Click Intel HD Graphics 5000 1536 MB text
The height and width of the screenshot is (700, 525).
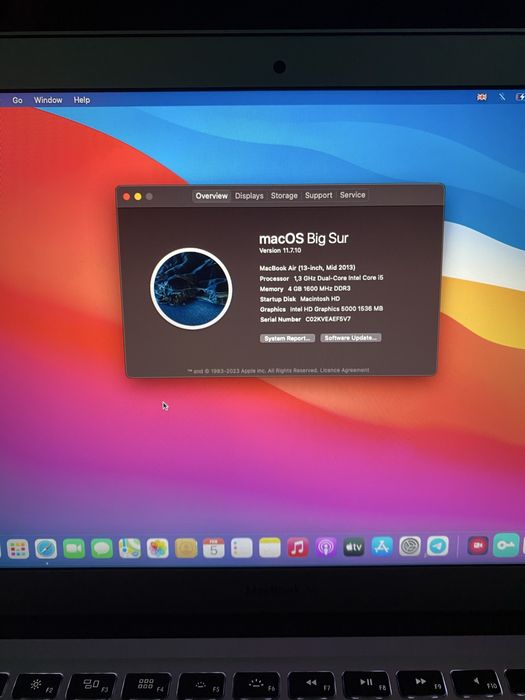tap(337, 309)
